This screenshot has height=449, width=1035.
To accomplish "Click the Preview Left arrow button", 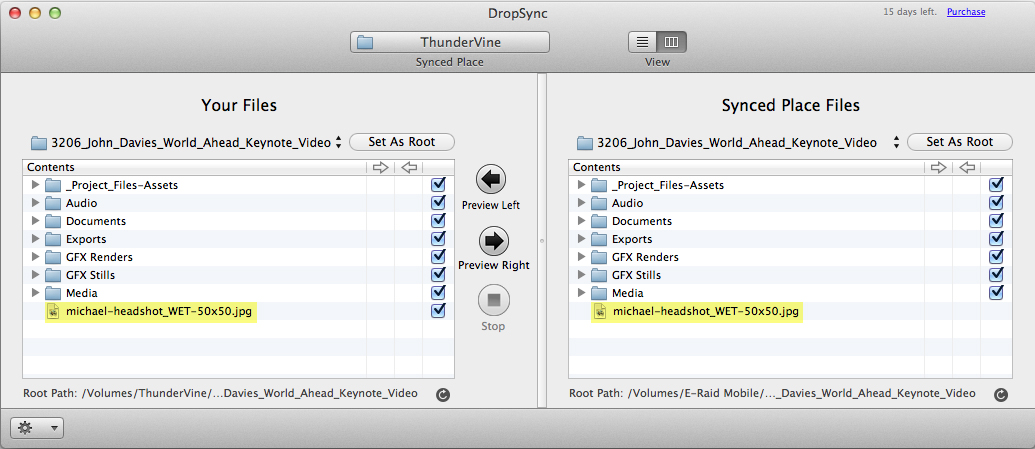I will (490, 178).
